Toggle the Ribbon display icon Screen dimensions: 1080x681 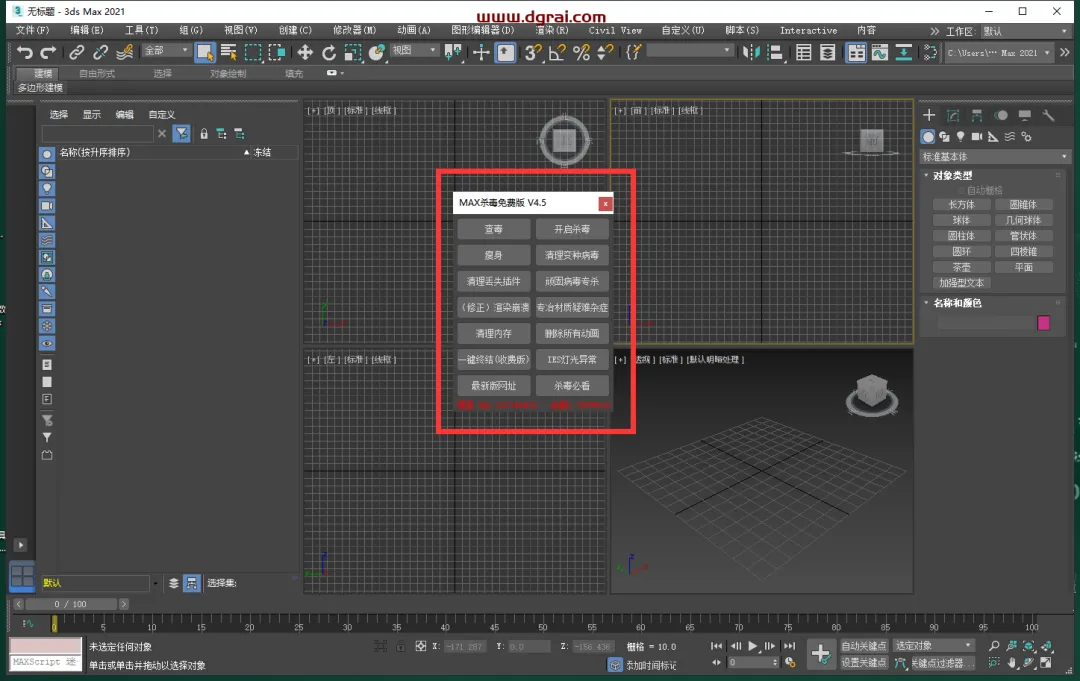coord(856,52)
